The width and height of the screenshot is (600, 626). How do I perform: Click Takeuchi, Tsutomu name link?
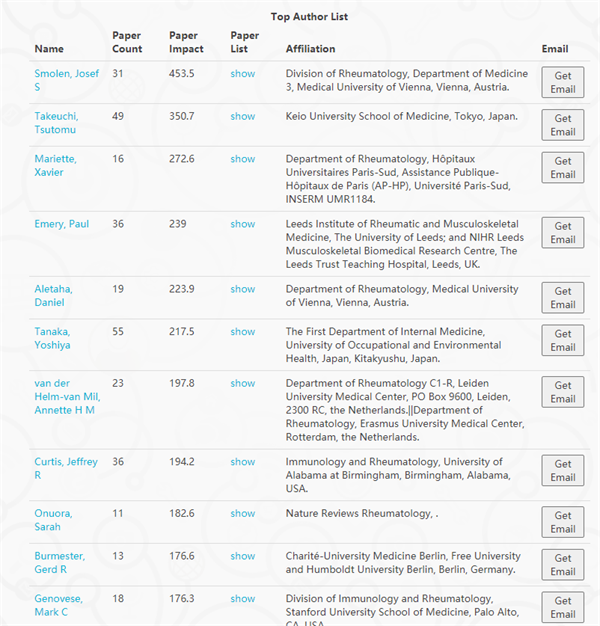[x=56, y=123]
